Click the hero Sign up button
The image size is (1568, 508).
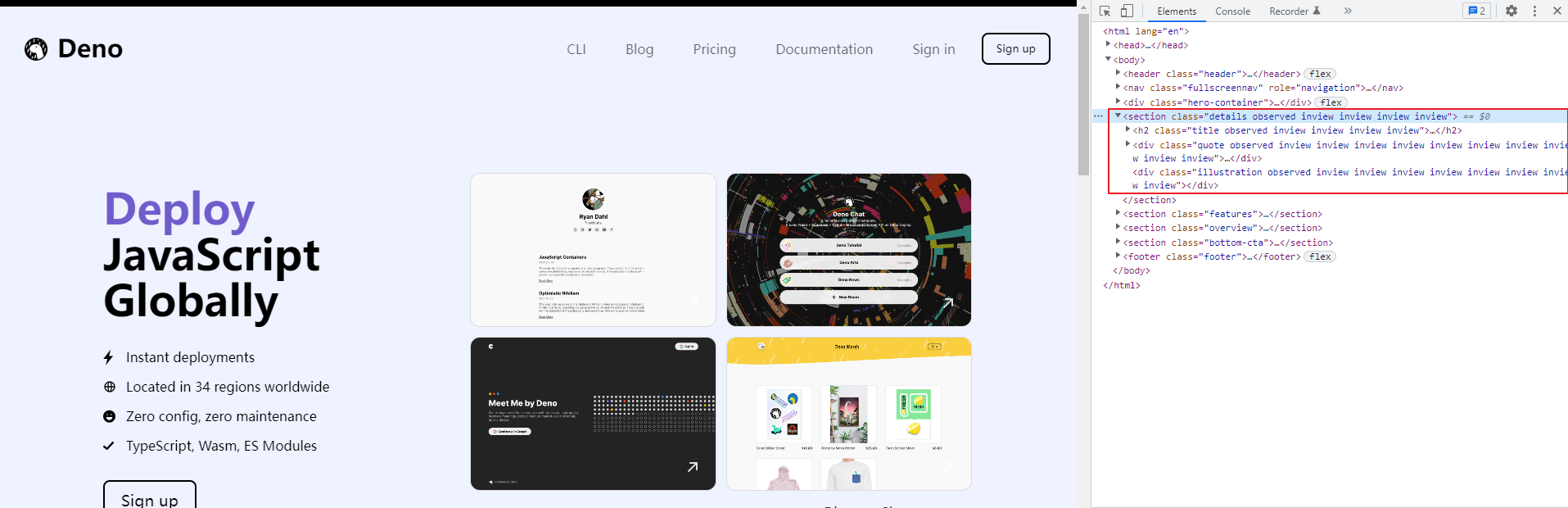point(150,496)
